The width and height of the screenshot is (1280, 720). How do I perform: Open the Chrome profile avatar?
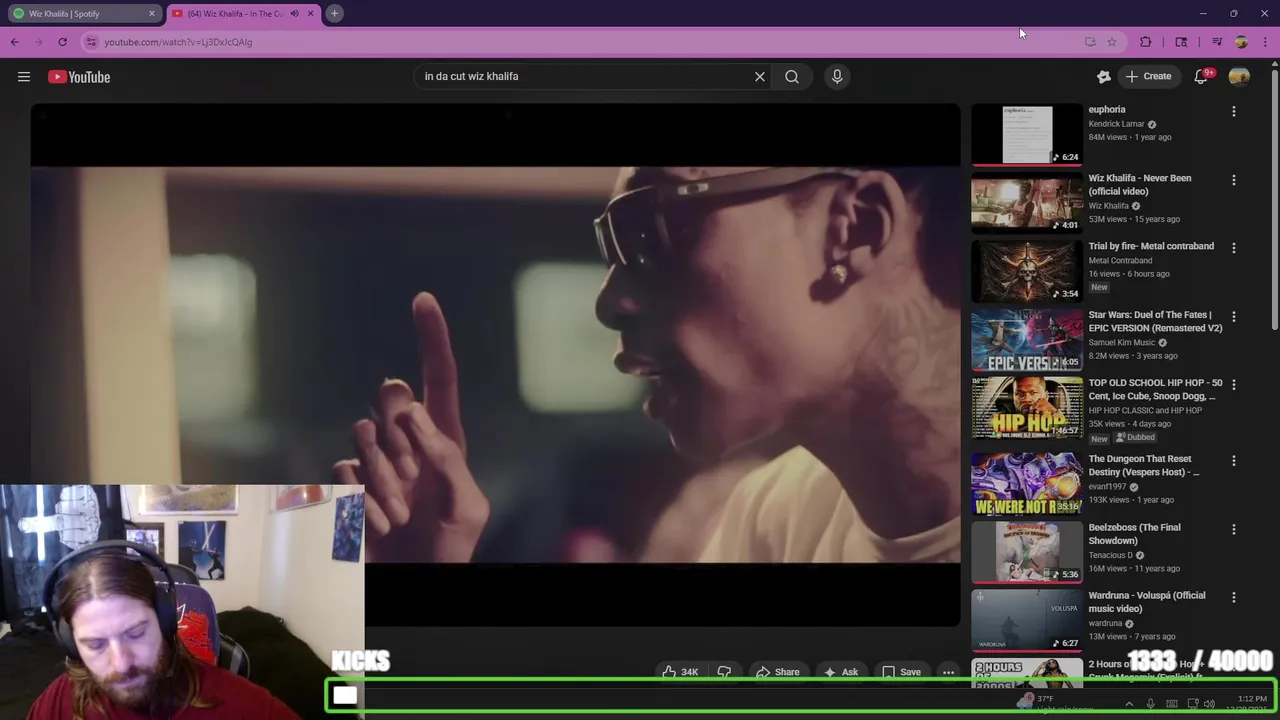click(x=1241, y=42)
